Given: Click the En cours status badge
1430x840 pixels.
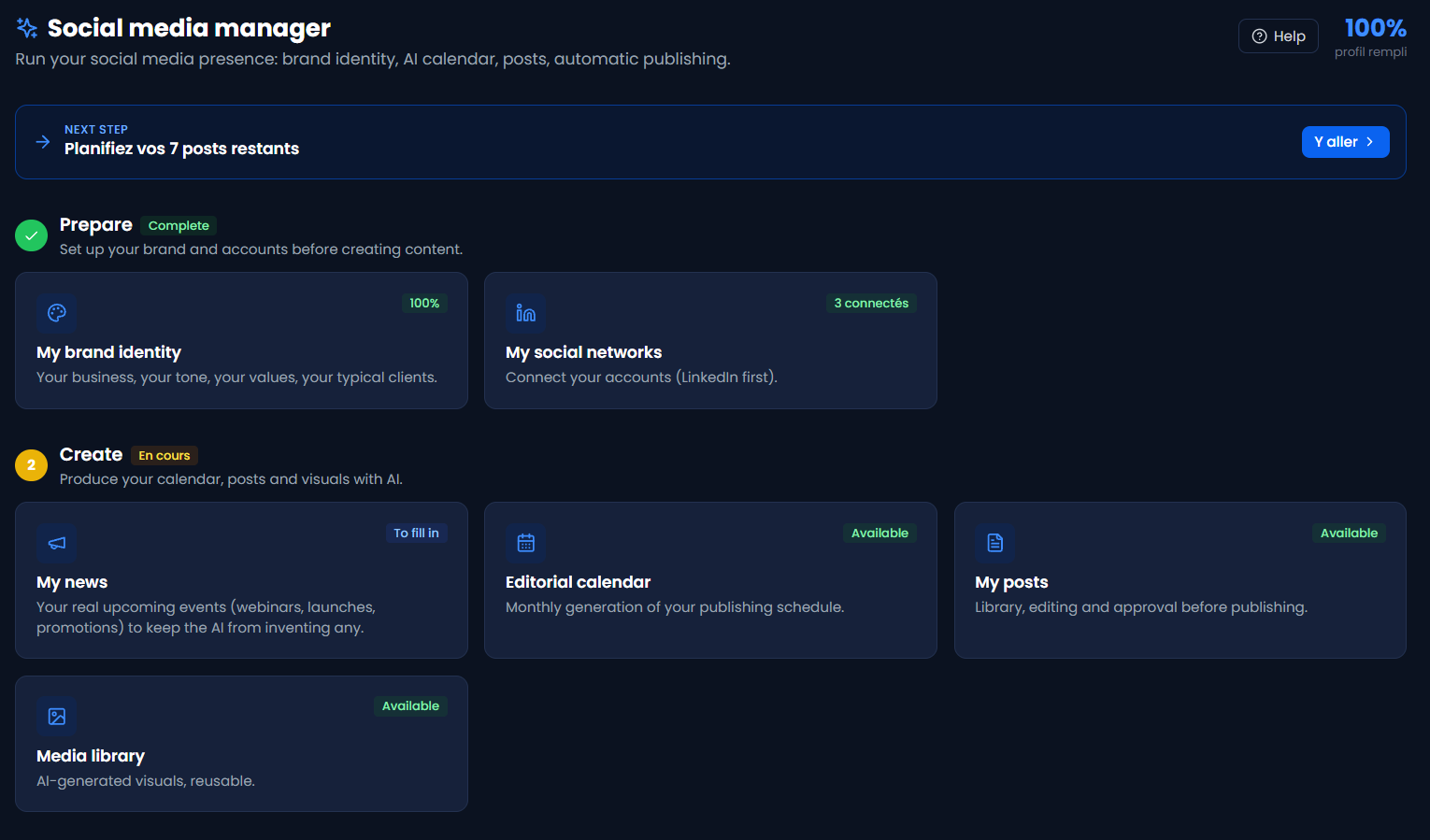Looking at the screenshot, I should 164,456.
